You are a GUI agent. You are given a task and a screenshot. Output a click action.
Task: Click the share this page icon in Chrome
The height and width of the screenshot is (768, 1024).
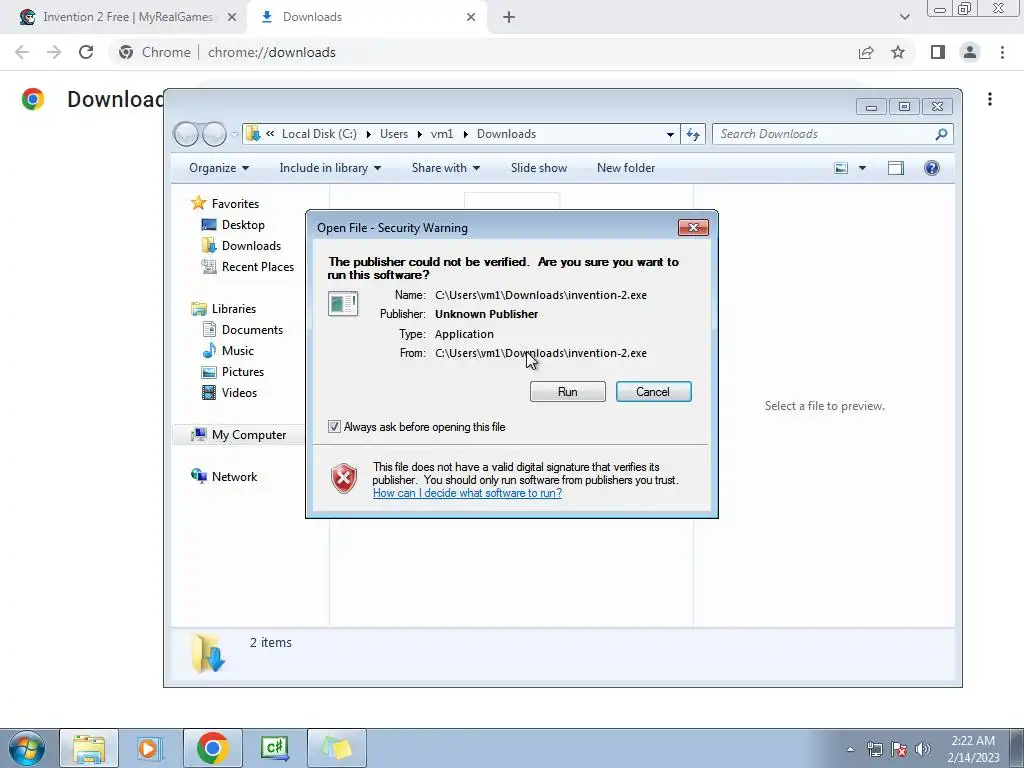click(x=866, y=52)
